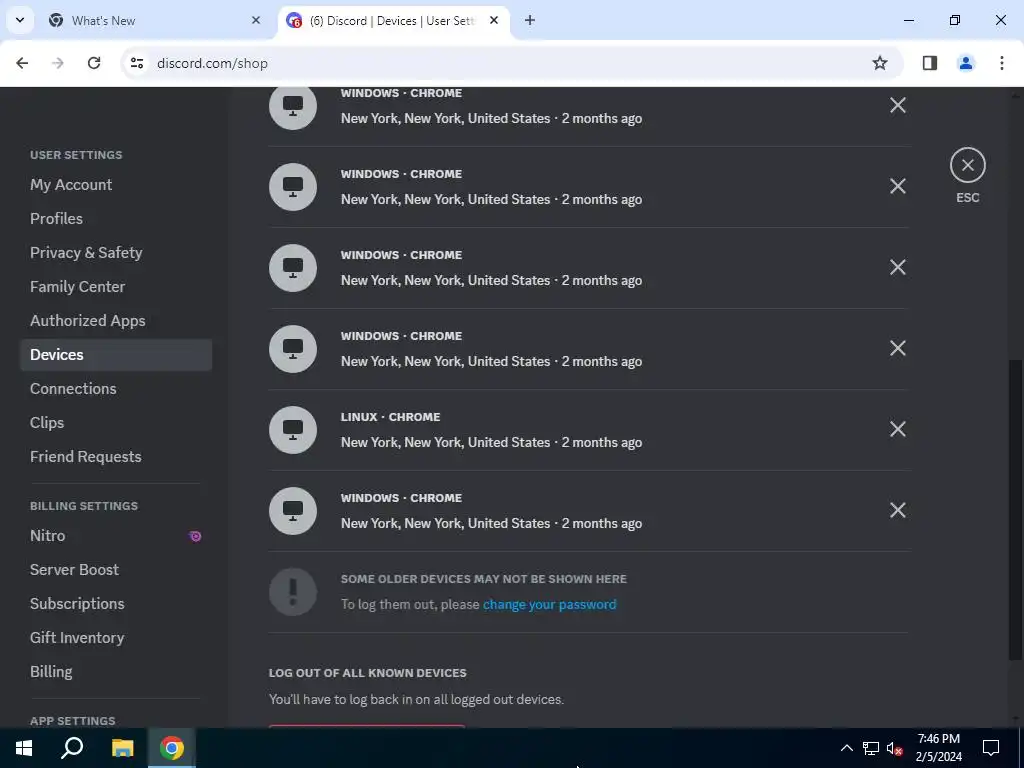Close the Discord browser tab

(x=494, y=20)
